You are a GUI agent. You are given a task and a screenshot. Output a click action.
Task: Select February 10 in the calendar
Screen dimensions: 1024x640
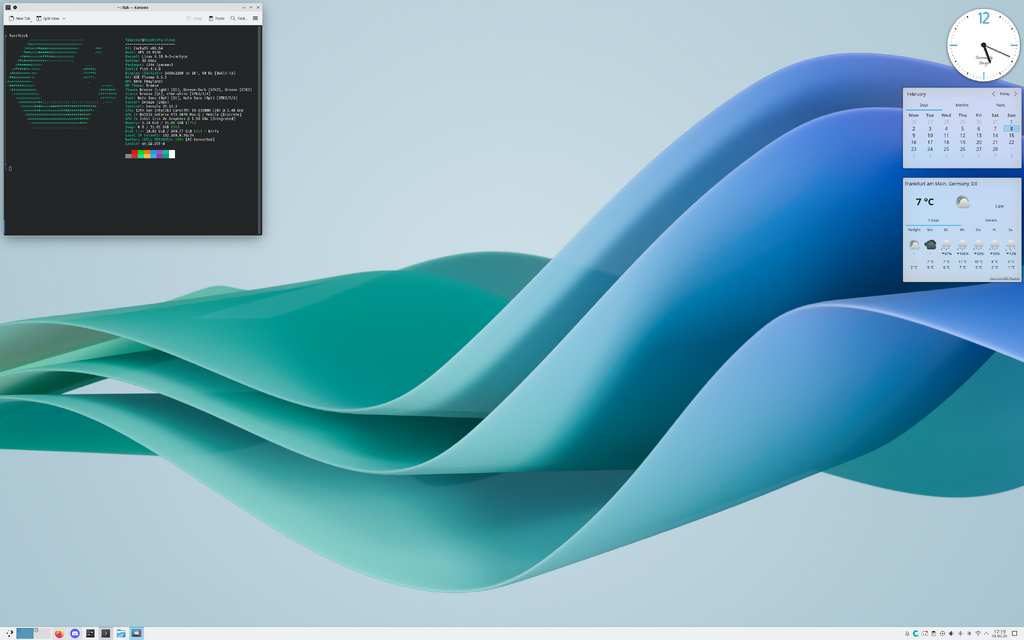(930, 135)
